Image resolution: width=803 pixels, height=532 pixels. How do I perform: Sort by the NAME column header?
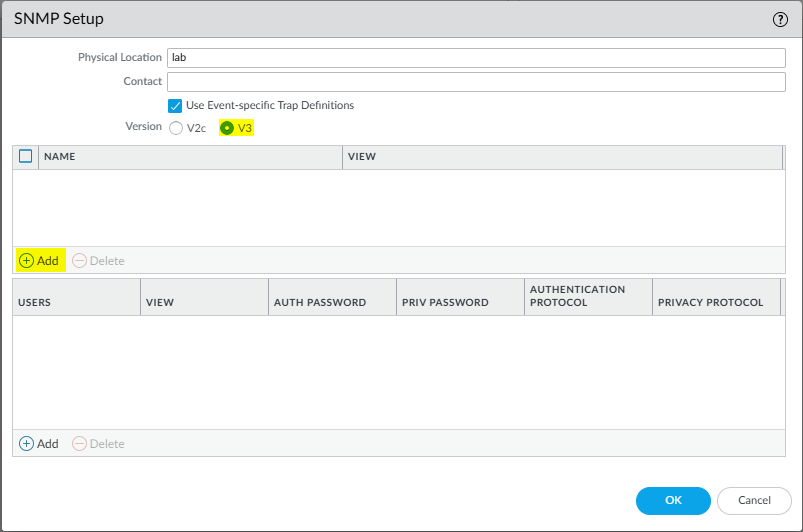coord(190,157)
